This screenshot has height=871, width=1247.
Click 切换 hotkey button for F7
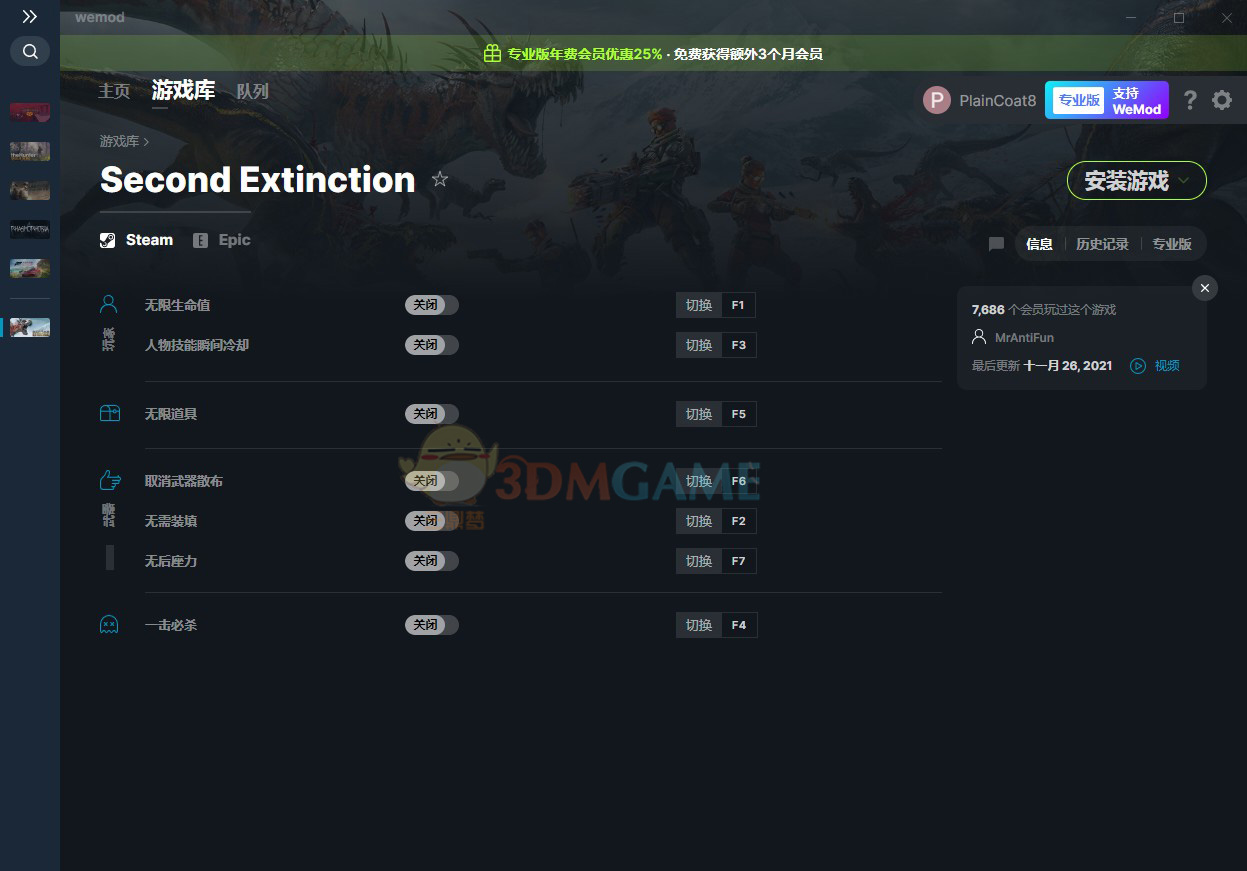(699, 561)
